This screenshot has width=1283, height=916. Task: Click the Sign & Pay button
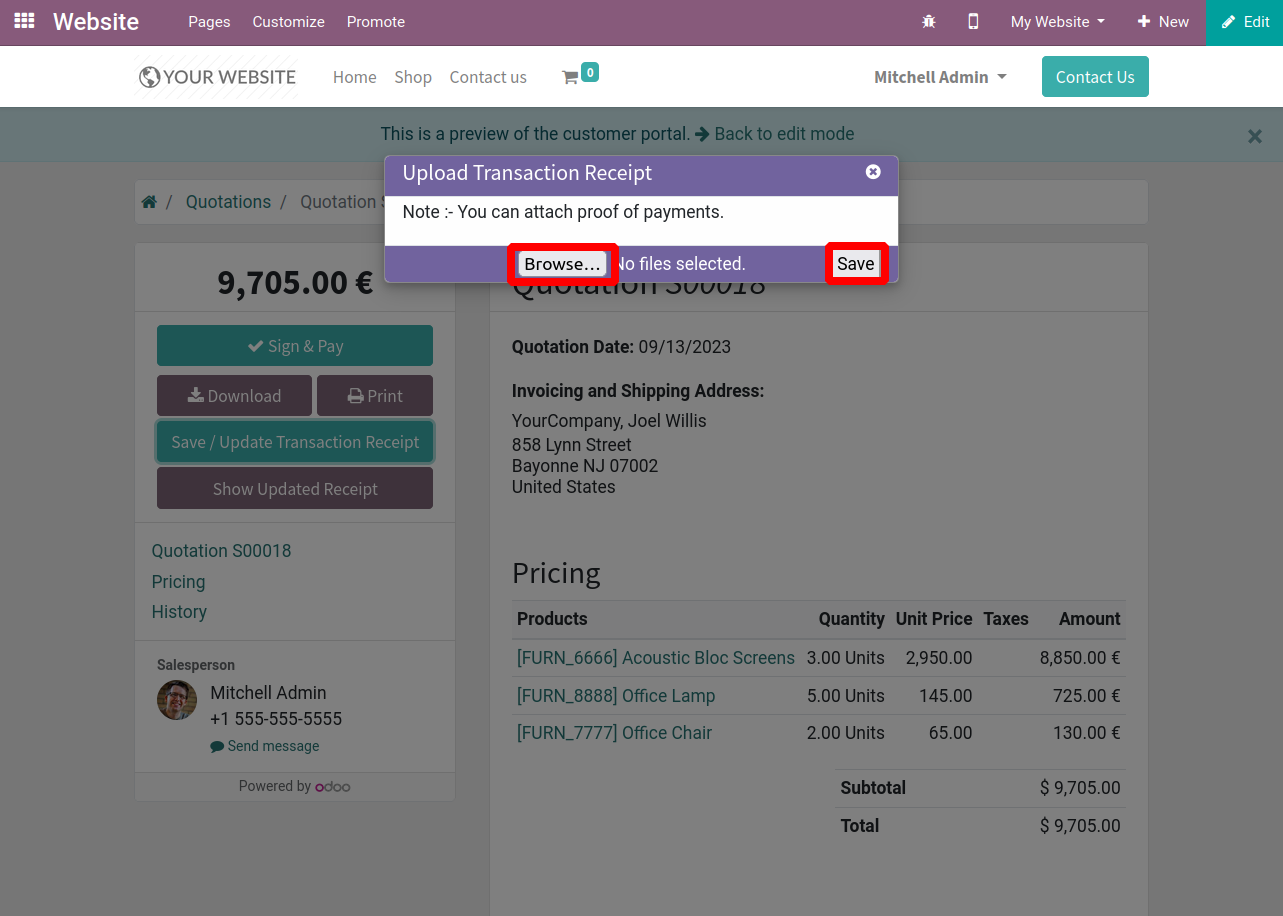click(295, 346)
